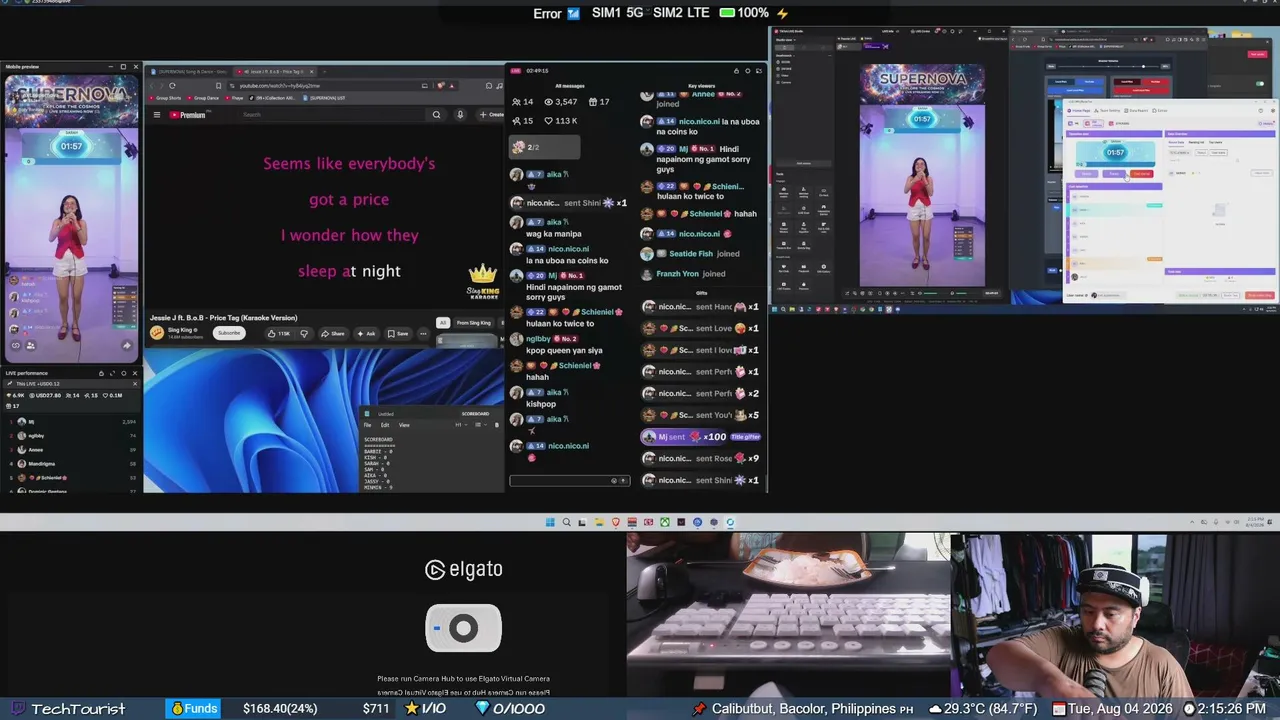The height and width of the screenshot is (720, 1280).
Task: Activate YouTube voice search microphone
Action: [x=460, y=115]
